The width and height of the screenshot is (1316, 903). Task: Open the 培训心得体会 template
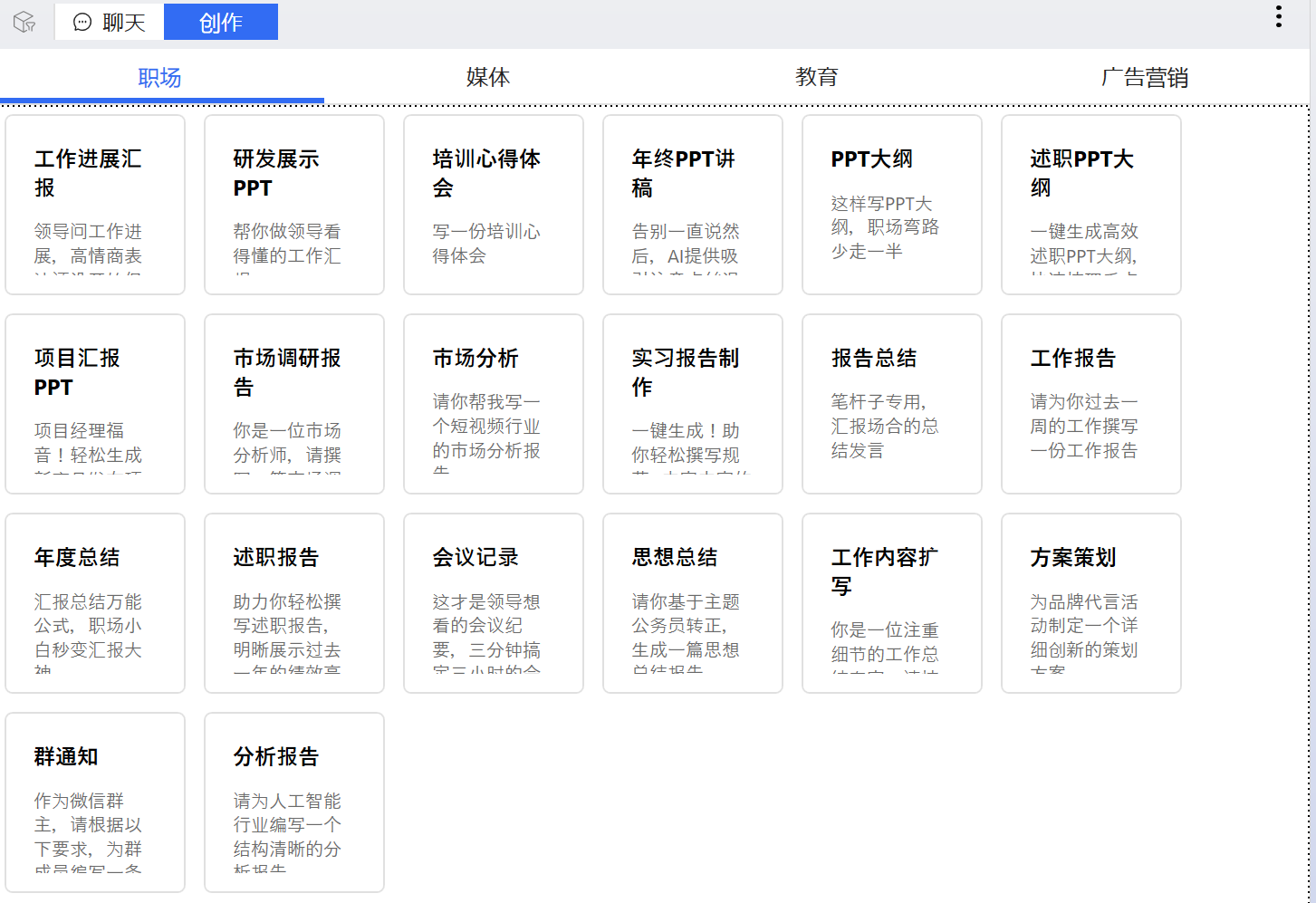pyautogui.click(x=493, y=204)
